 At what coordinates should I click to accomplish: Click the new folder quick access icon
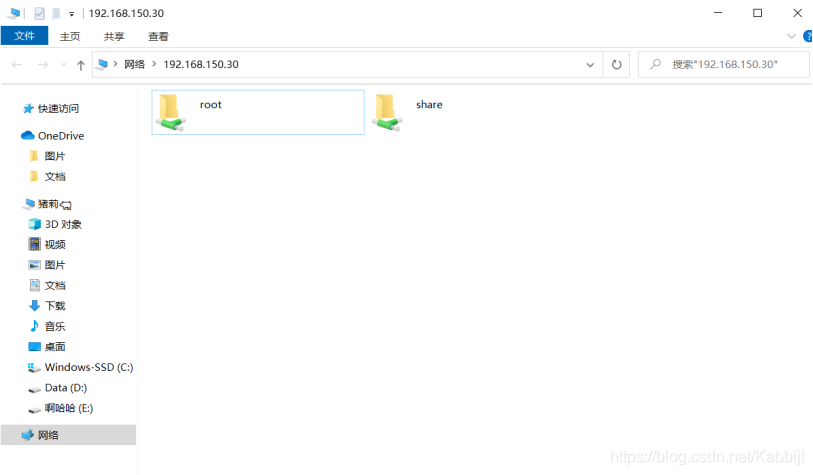tap(57, 13)
